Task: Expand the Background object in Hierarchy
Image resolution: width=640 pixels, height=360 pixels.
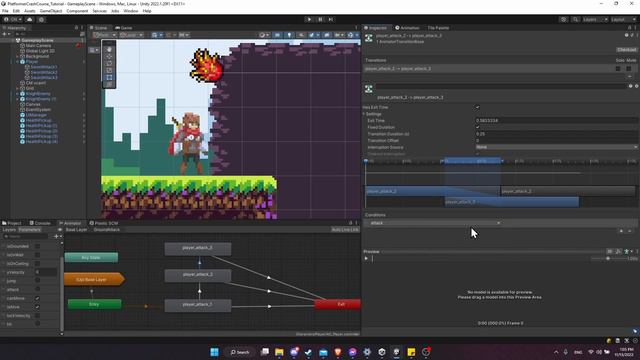Action: coord(18,56)
